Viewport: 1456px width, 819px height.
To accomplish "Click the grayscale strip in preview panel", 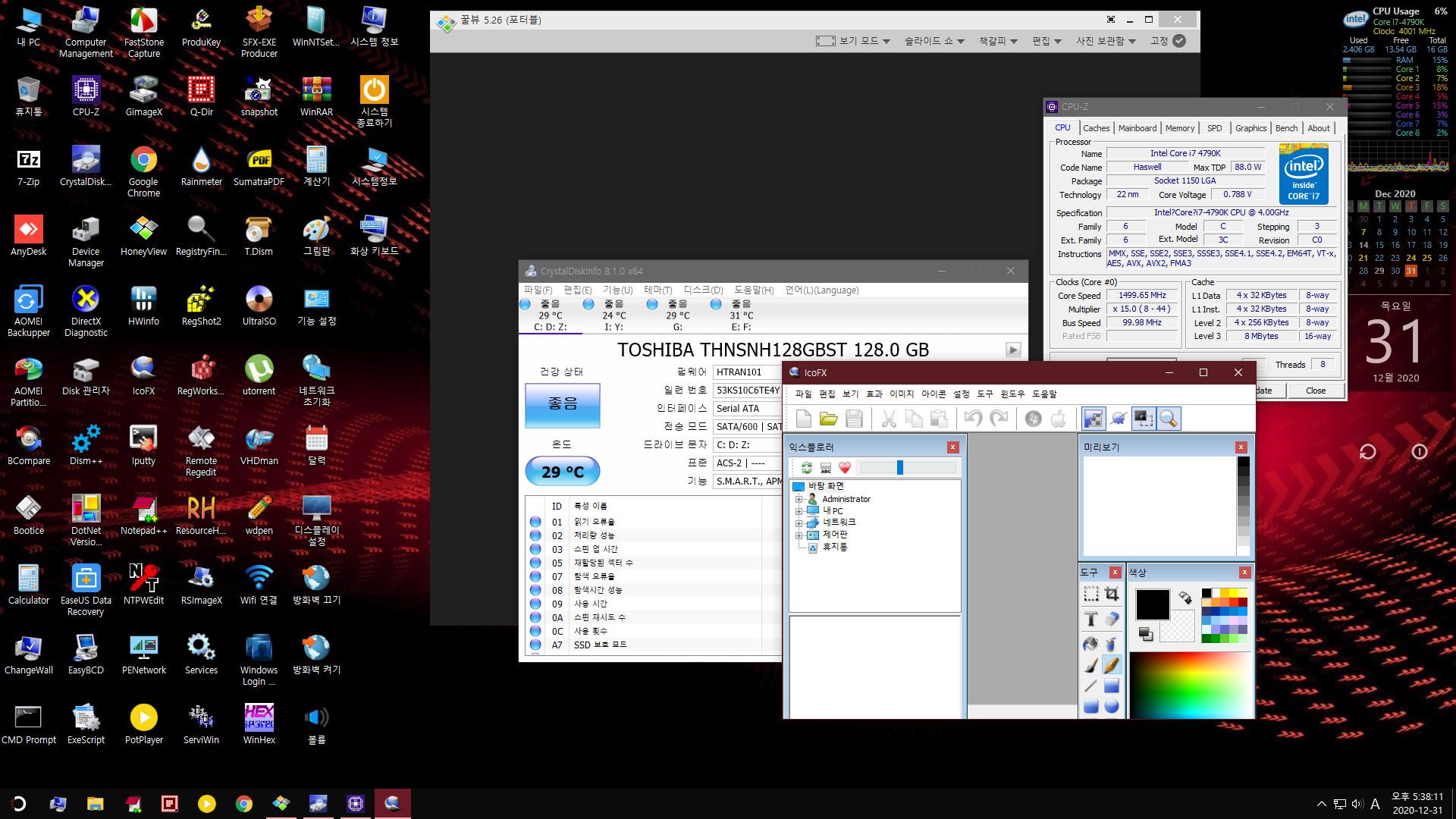I will click(1244, 506).
